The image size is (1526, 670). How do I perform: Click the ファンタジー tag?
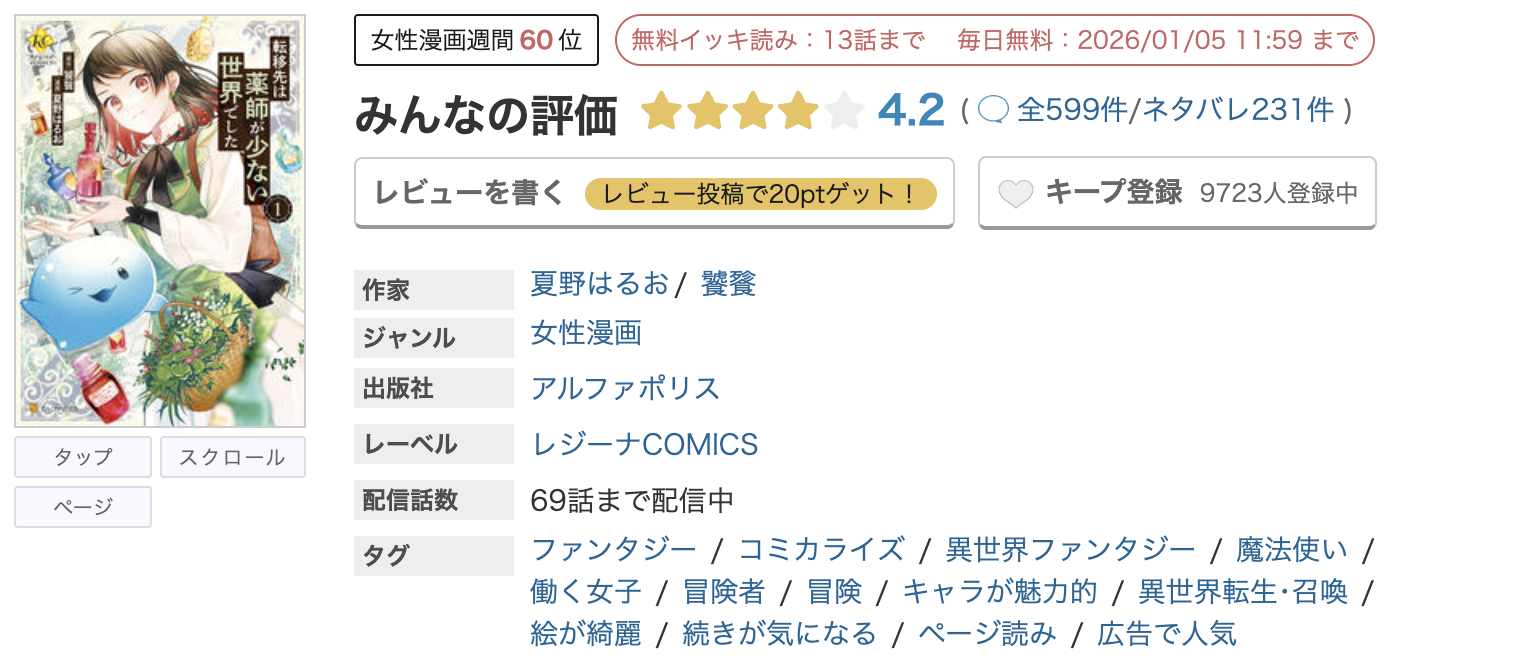613,549
